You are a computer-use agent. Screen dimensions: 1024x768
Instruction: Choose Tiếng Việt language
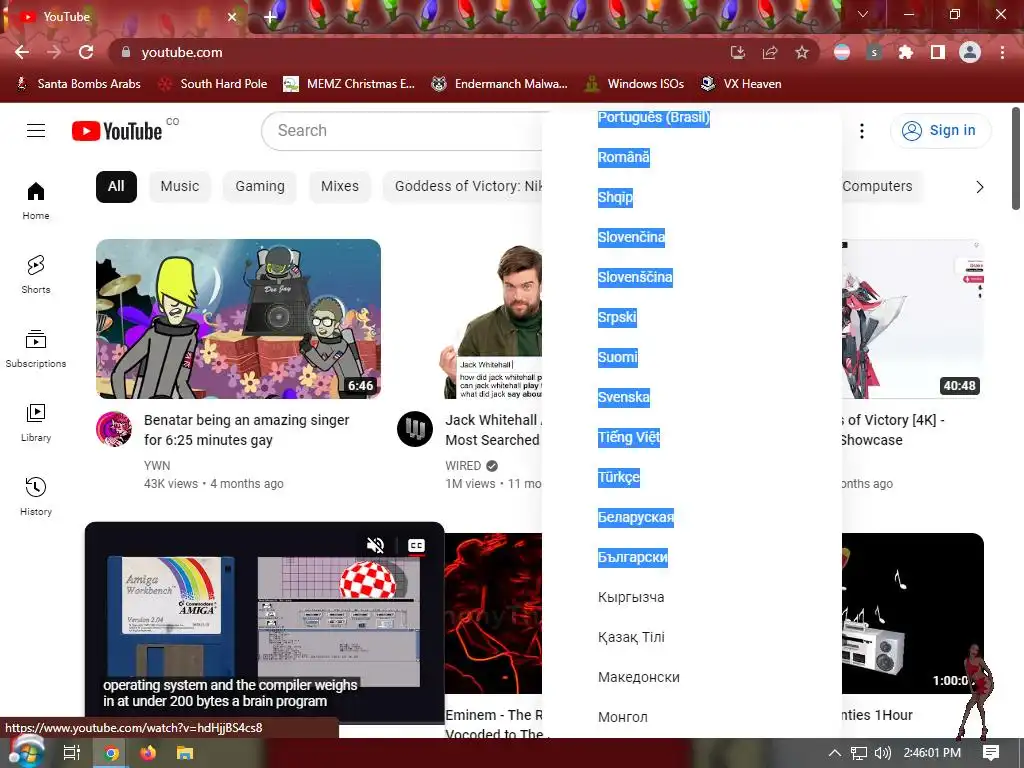[x=629, y=438]
